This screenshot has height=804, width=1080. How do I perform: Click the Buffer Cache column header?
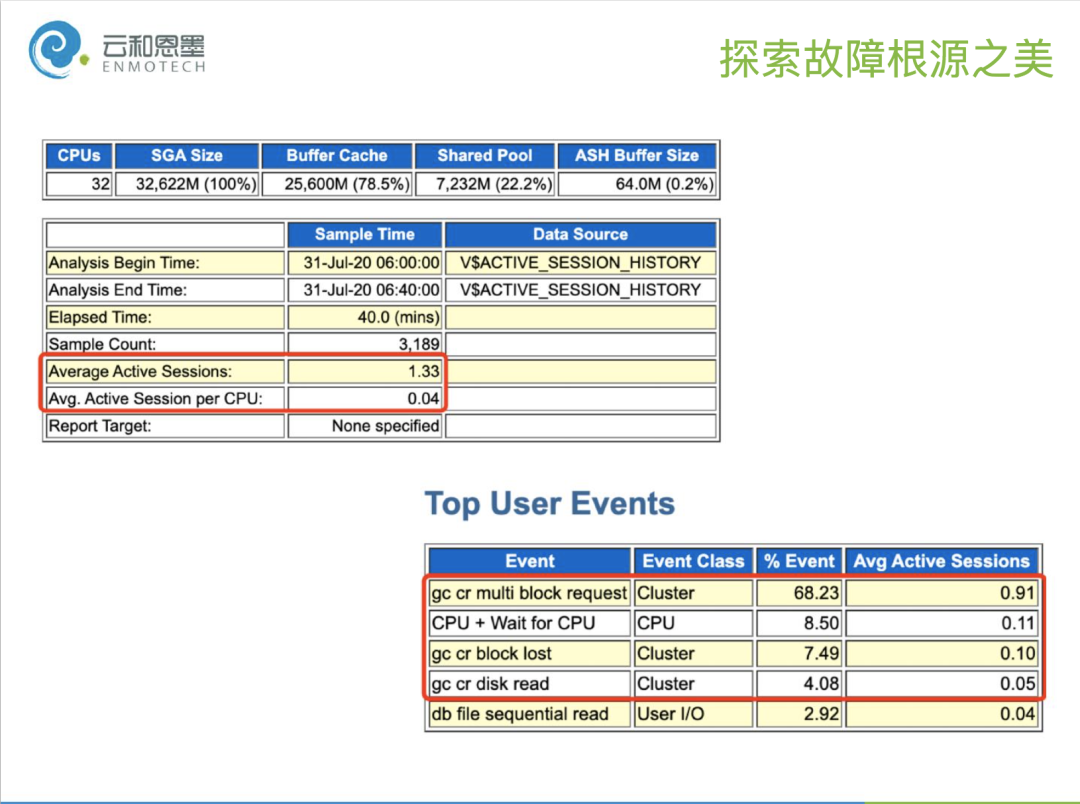coord(337,156)
